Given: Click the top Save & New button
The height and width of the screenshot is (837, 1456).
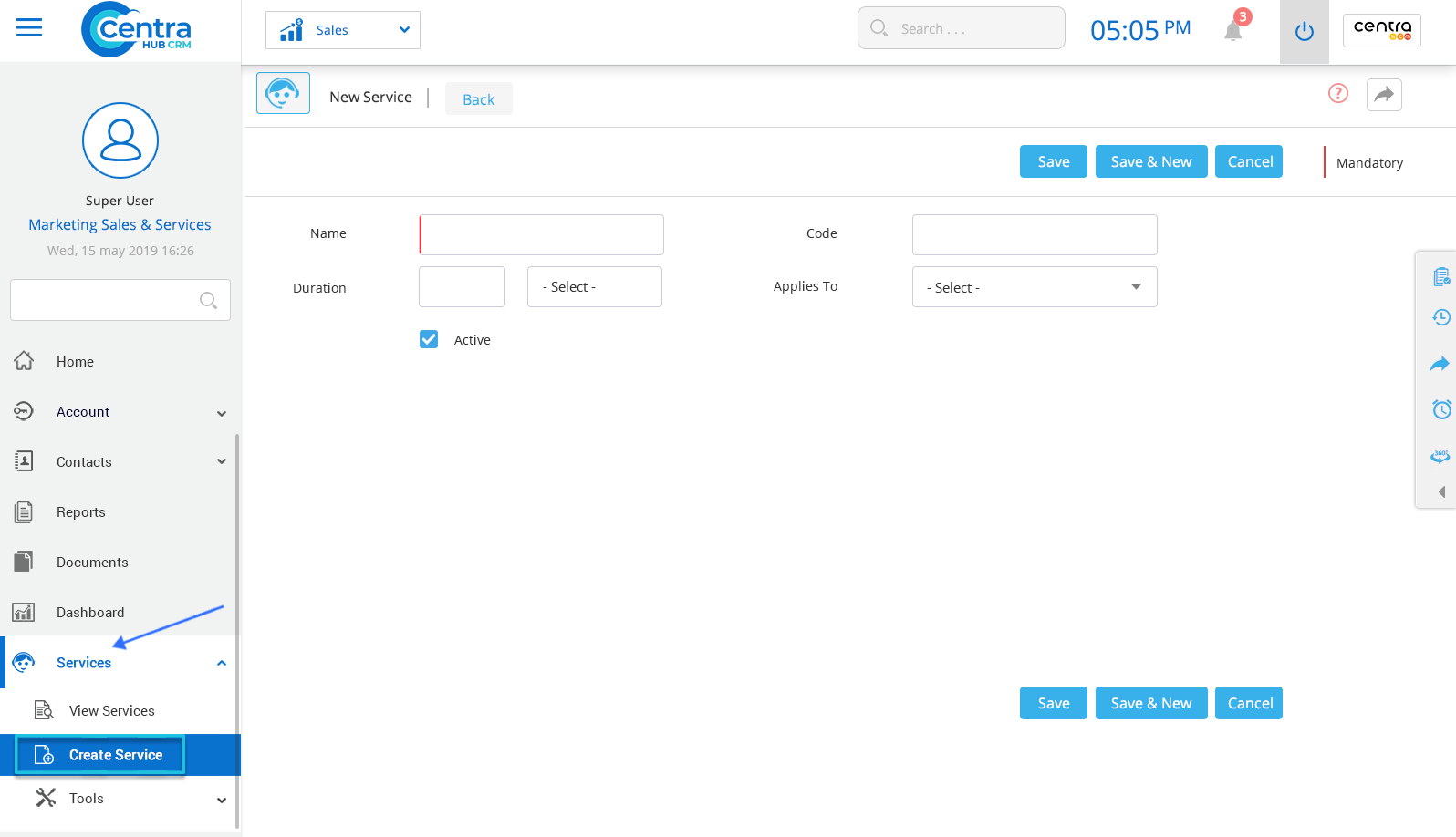Looking at the screenshot, I should click(x=1151, y=161).
